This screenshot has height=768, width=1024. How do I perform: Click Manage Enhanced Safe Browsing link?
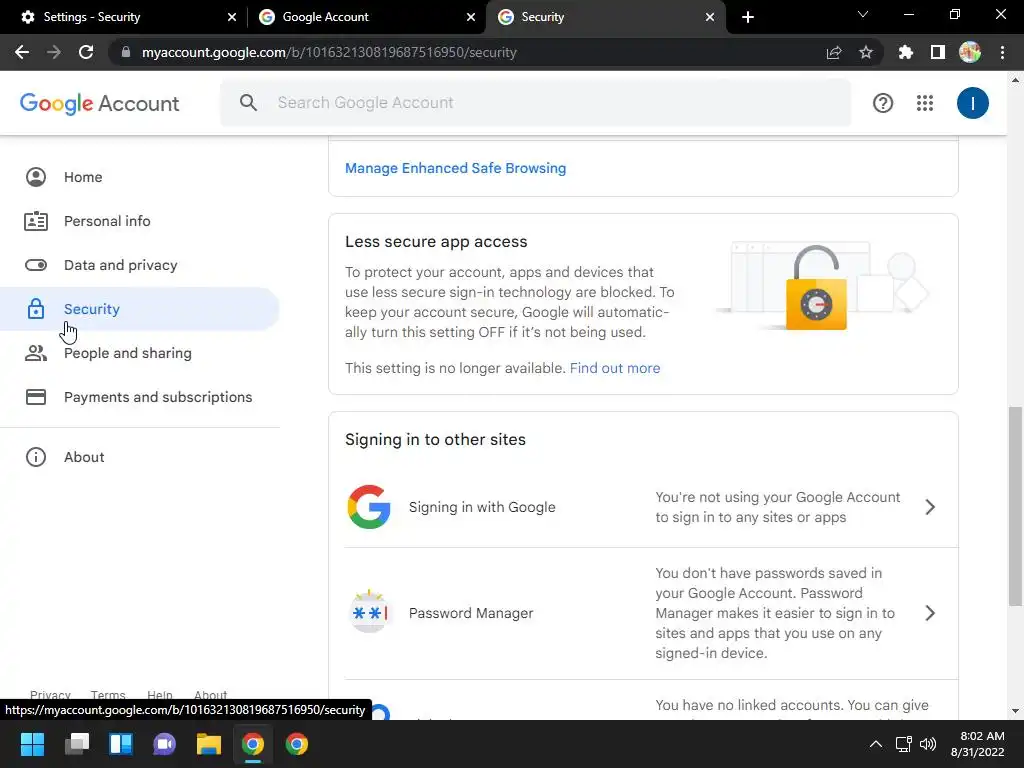pyautogui.click(x=455, y=168)
